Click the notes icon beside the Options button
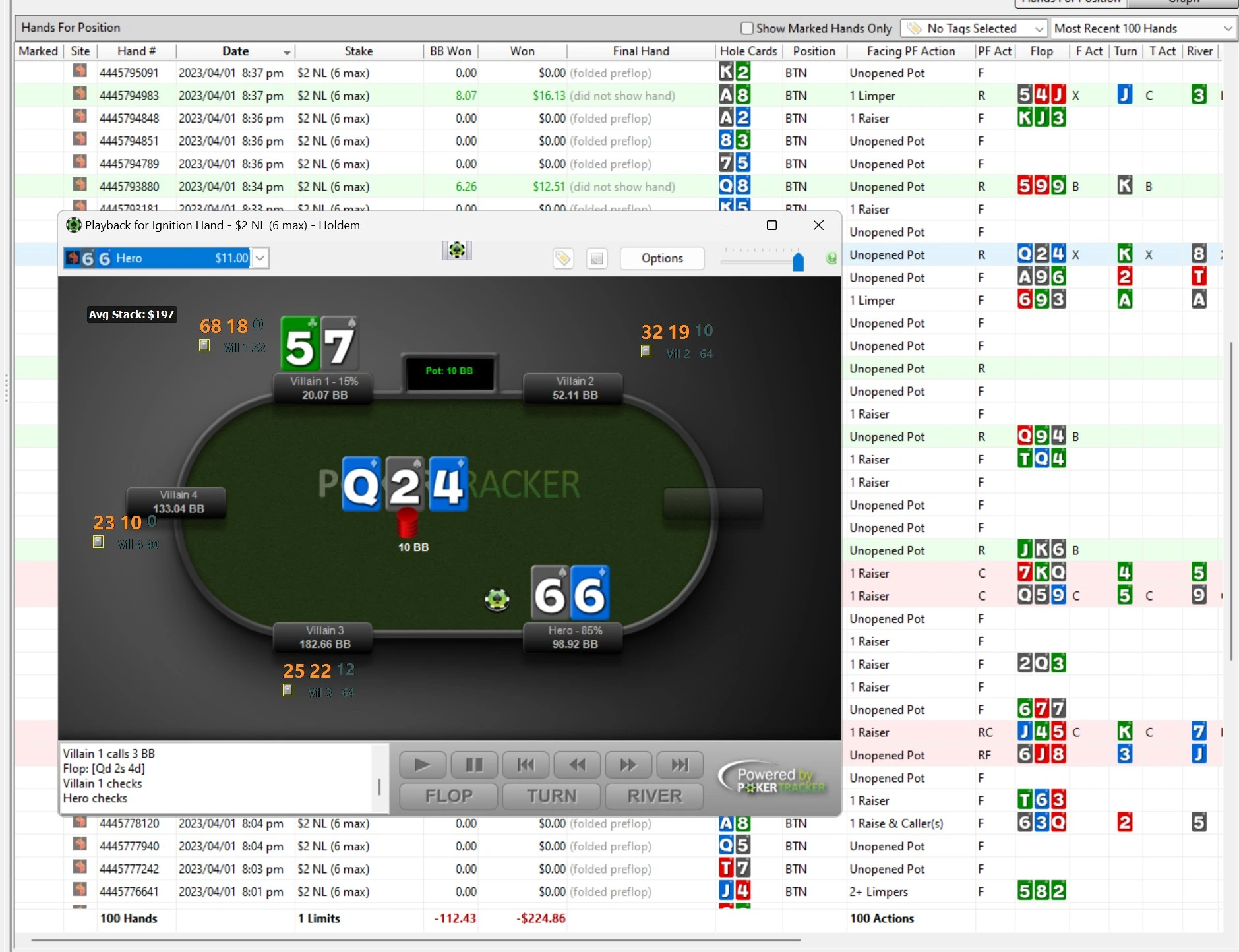Screen dimensions: 1239x952 pyautogui.click(x=597, y=258)
